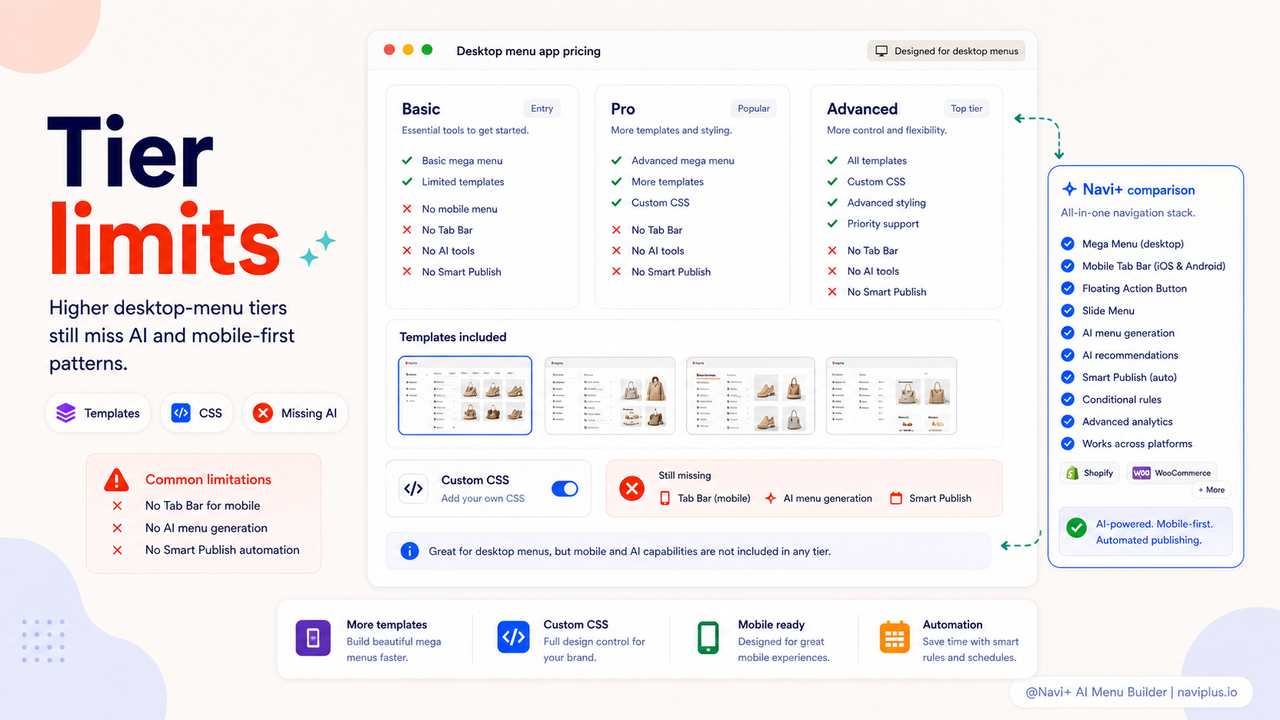Click the Advanced plan title

coord(862,109)
